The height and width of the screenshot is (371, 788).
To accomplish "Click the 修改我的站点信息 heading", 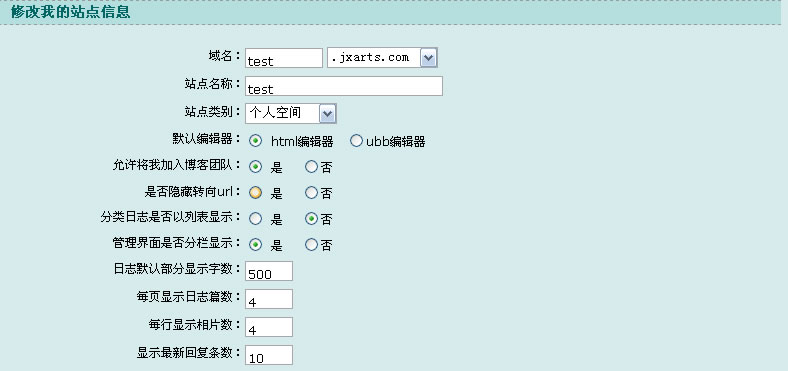I will 70,12.
